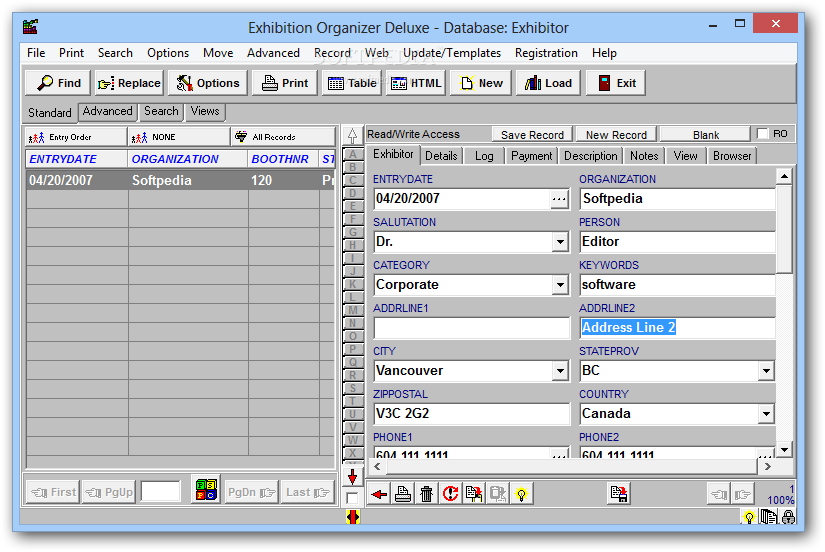Screen dimensions: 825x552
Task: Expand the SALUTATION dropdown
Action: tap(560, 242)
